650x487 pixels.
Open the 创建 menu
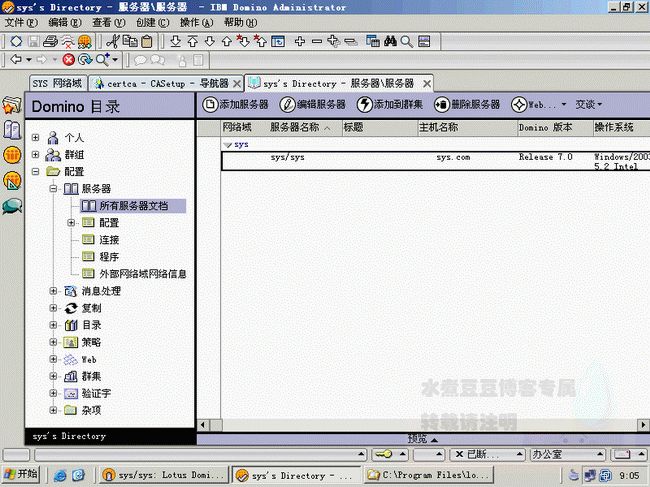point(153,22)
